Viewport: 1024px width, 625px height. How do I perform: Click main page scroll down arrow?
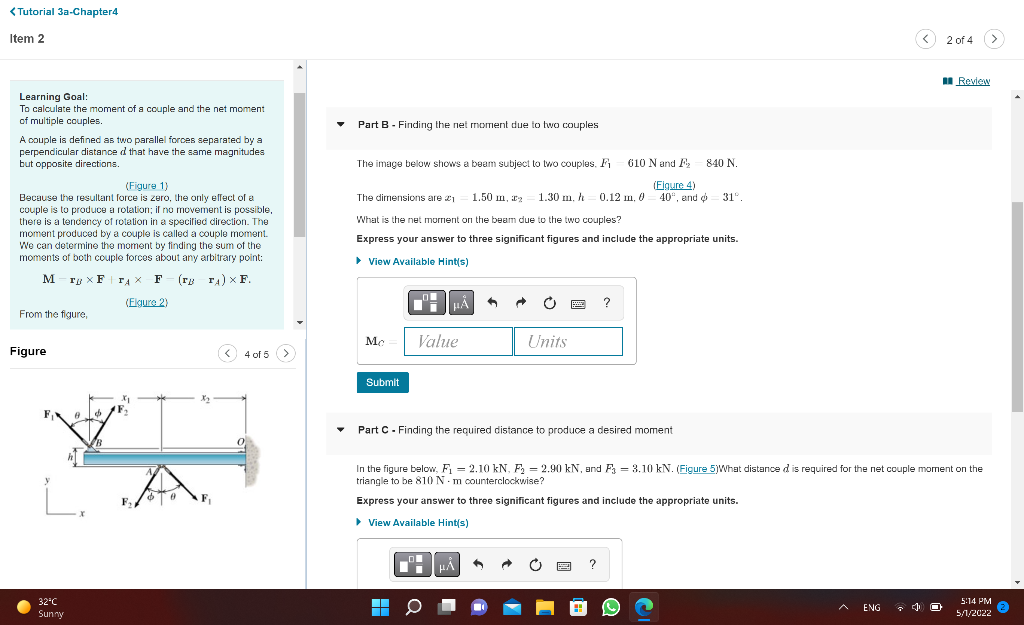(1017, 582)
